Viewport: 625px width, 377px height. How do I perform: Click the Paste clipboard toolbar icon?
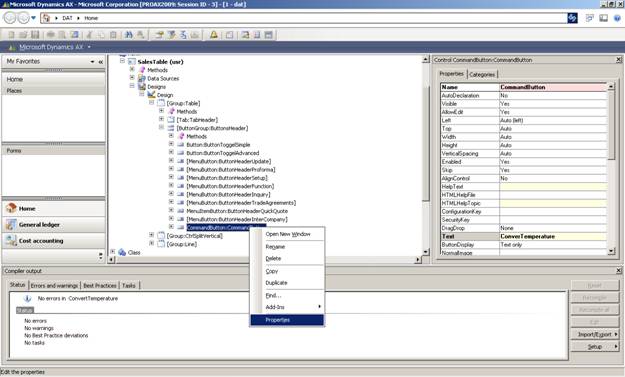pos(113,35)
